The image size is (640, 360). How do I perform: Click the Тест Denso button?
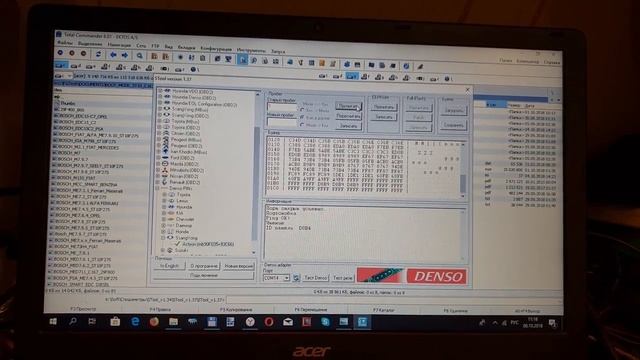[x=316, y=278]
